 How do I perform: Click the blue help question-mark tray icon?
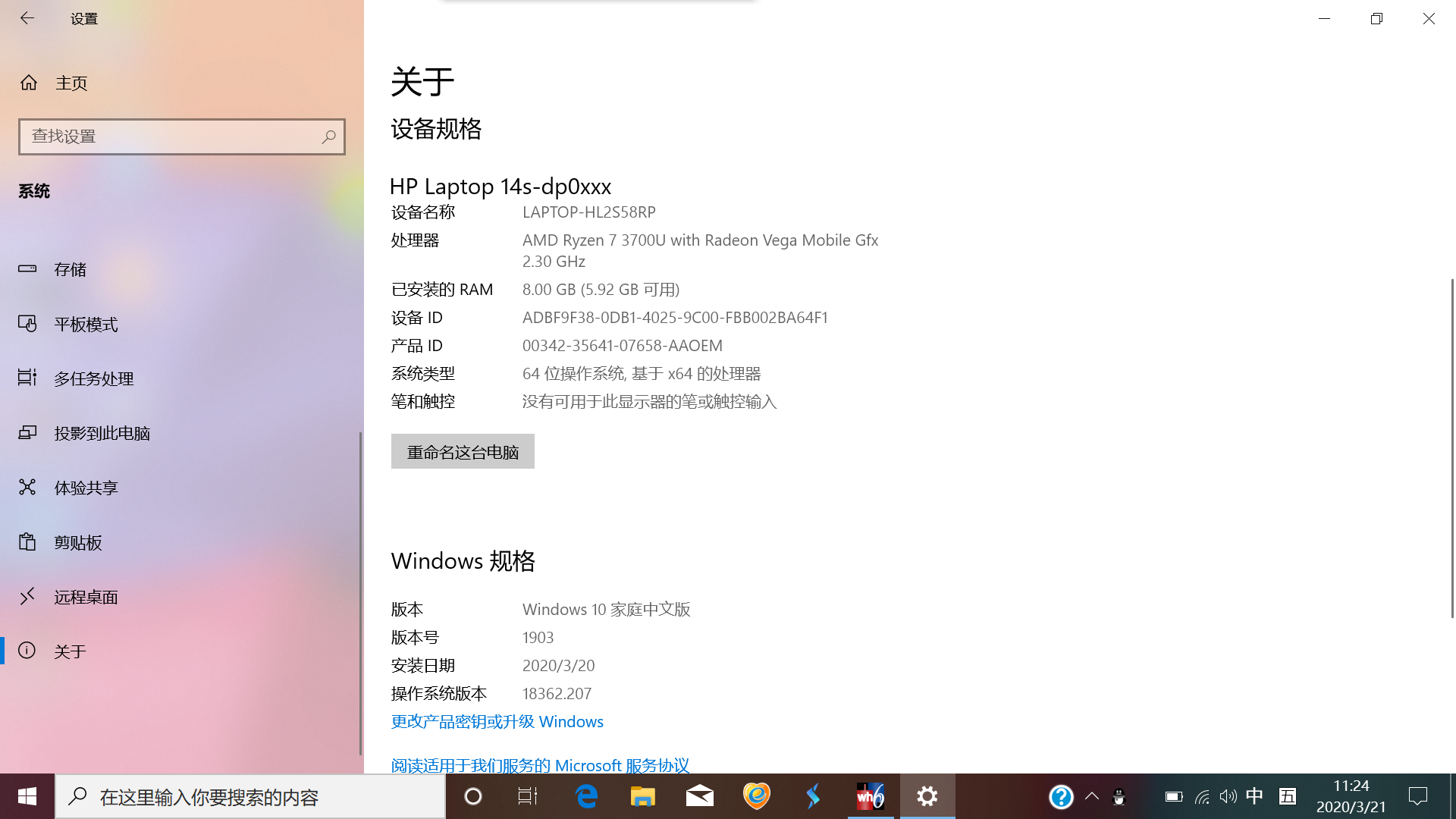coord(1061,796)
